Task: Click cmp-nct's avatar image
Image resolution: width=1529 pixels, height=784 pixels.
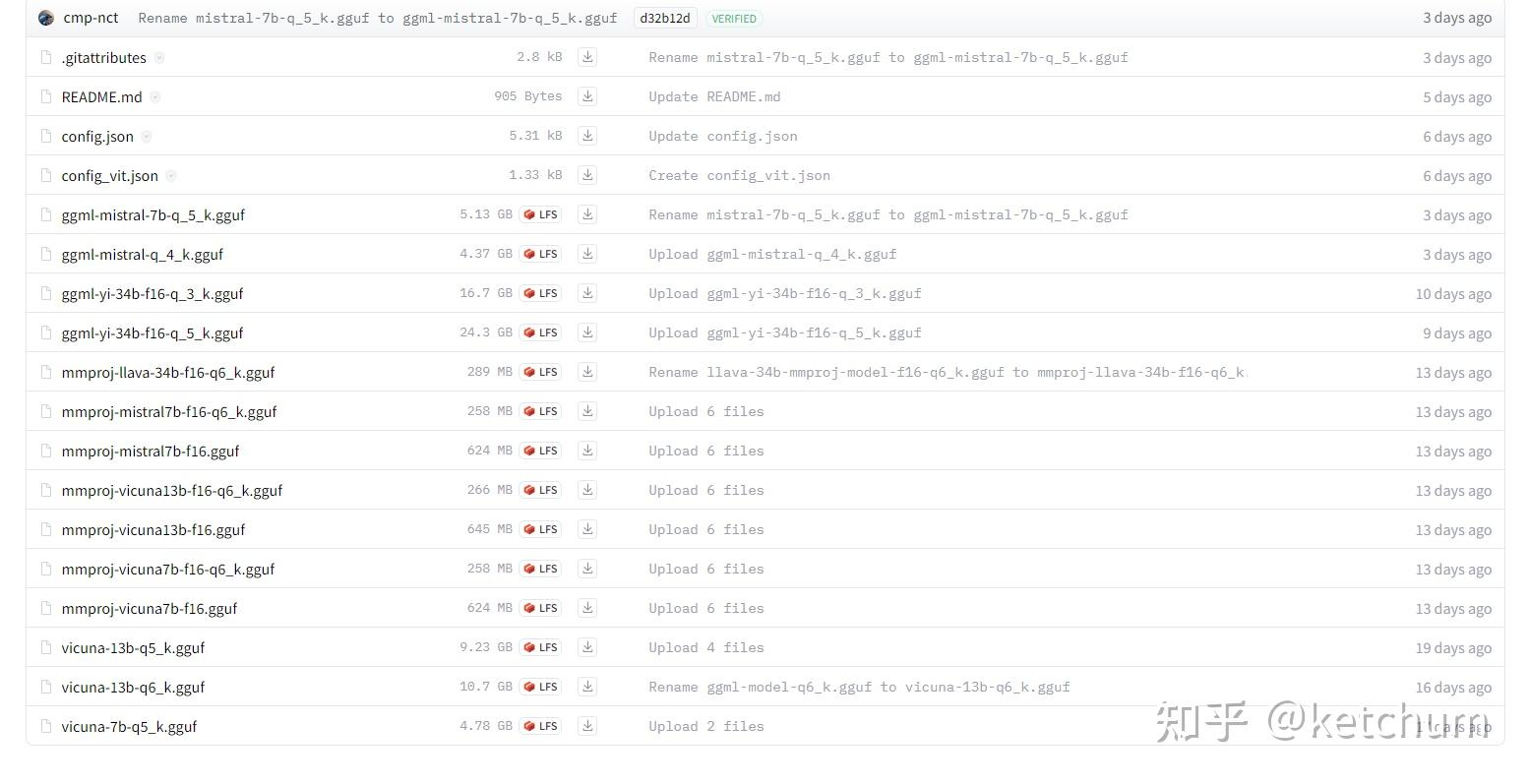Action: [45, 17]
